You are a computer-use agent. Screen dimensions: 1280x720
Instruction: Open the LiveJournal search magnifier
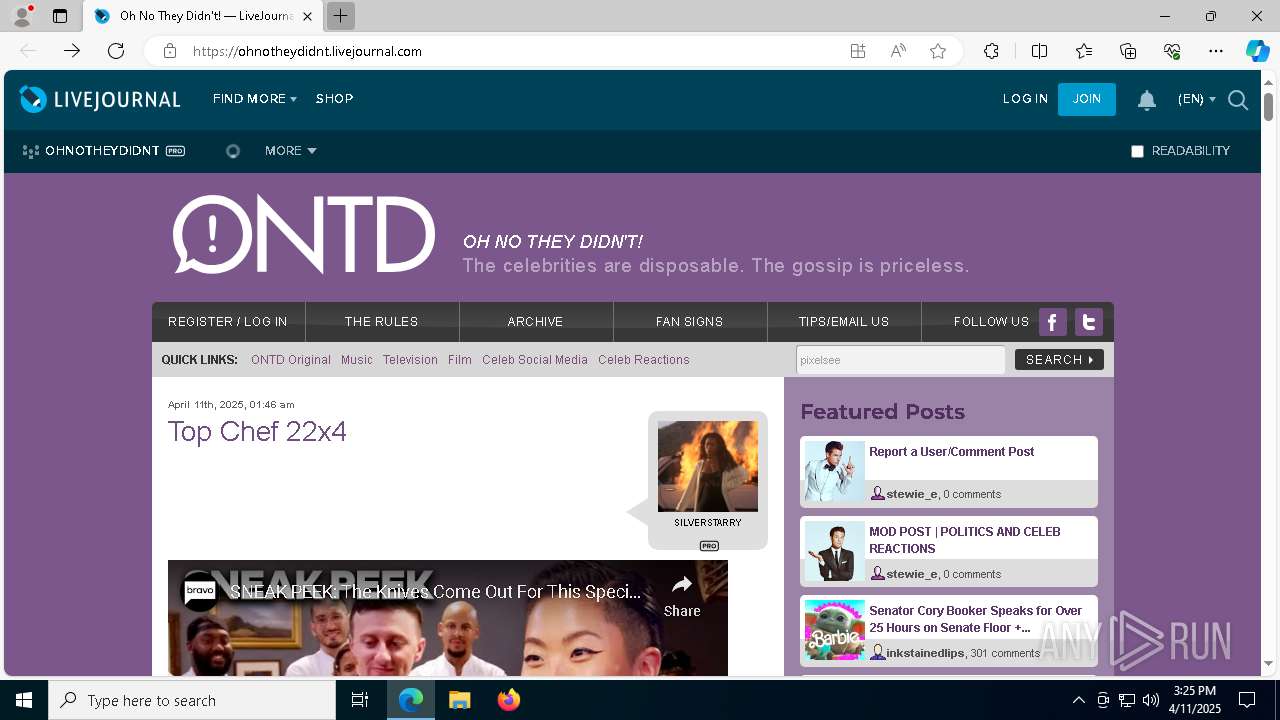click(x=1238, y=99)
